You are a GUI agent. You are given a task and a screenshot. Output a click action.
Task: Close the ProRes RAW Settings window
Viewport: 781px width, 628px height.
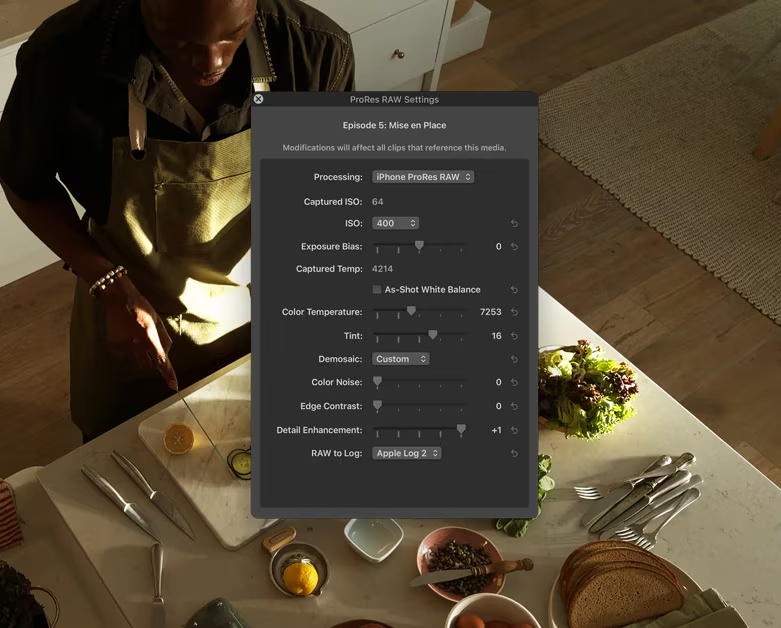[258, 99]
